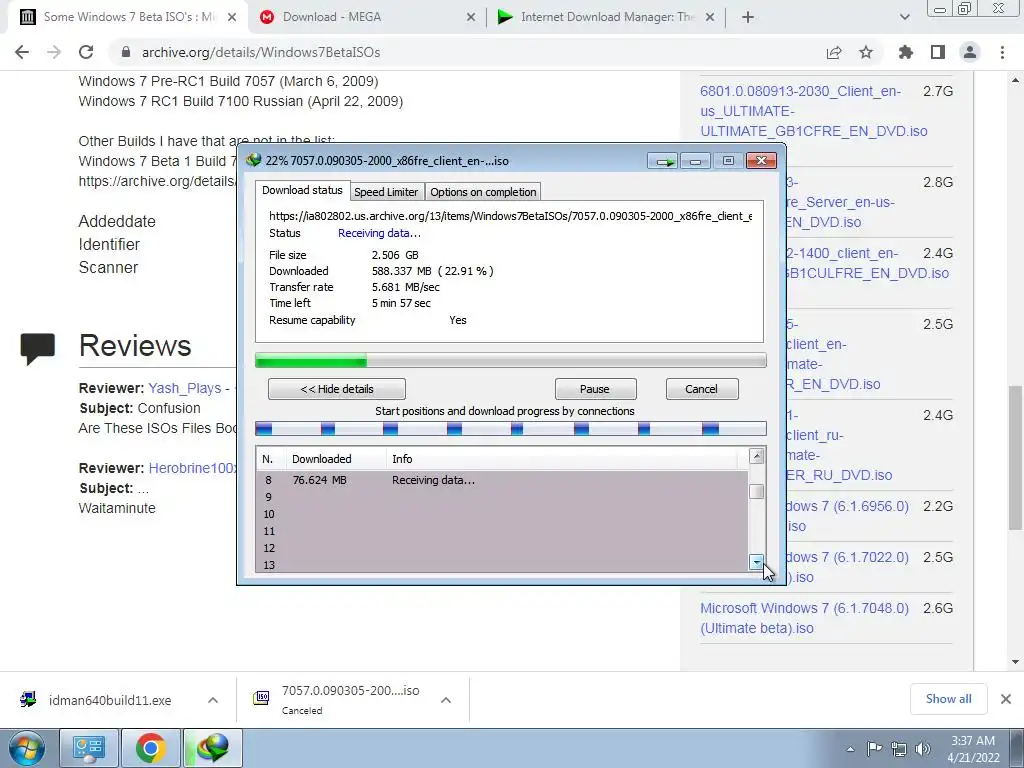
Task: Toggle the Chrome side panel icon
Action: coord(938,52)
